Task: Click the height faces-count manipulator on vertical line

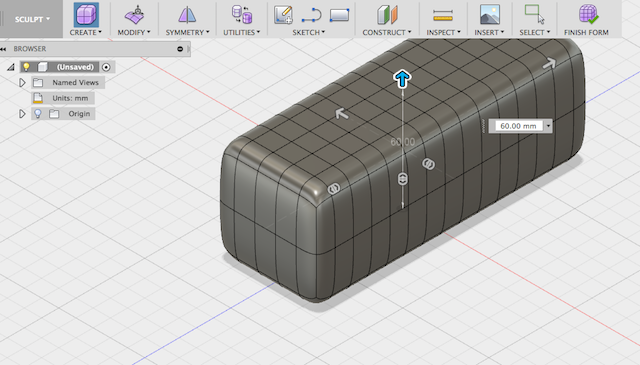Action: (402, 179)
